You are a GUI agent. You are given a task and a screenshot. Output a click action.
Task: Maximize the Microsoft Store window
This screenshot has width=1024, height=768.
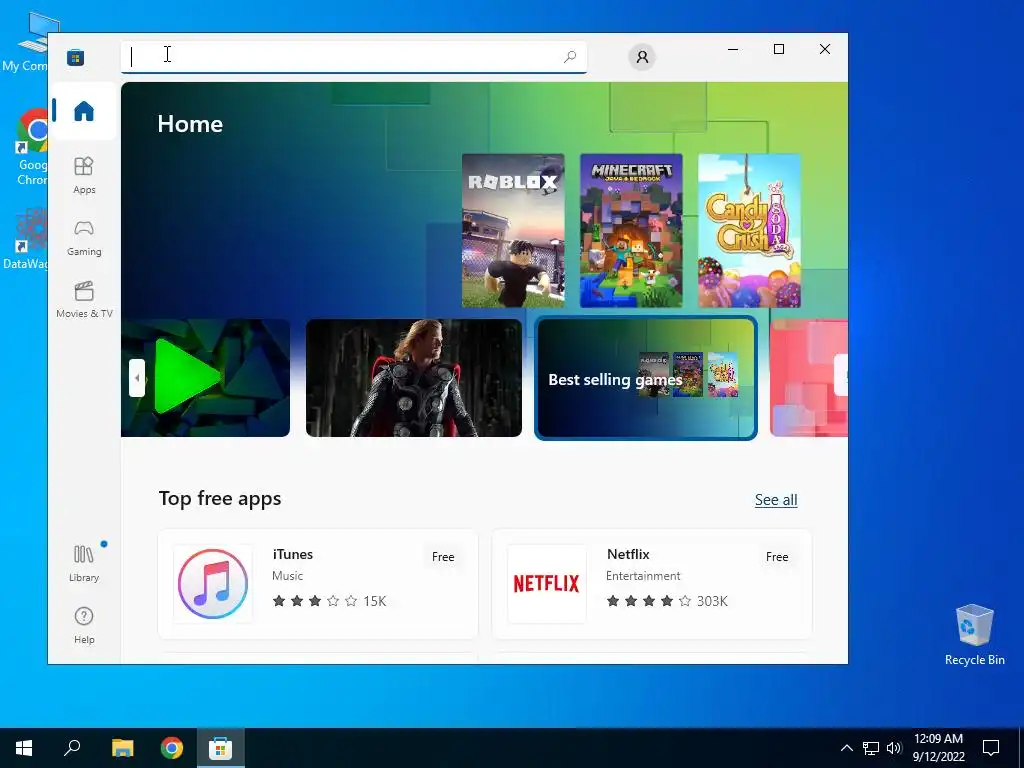778,49
